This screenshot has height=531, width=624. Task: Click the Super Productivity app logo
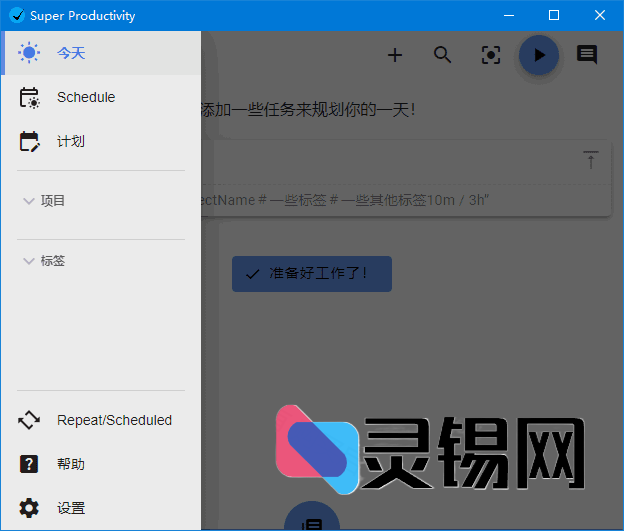(17, 16)
